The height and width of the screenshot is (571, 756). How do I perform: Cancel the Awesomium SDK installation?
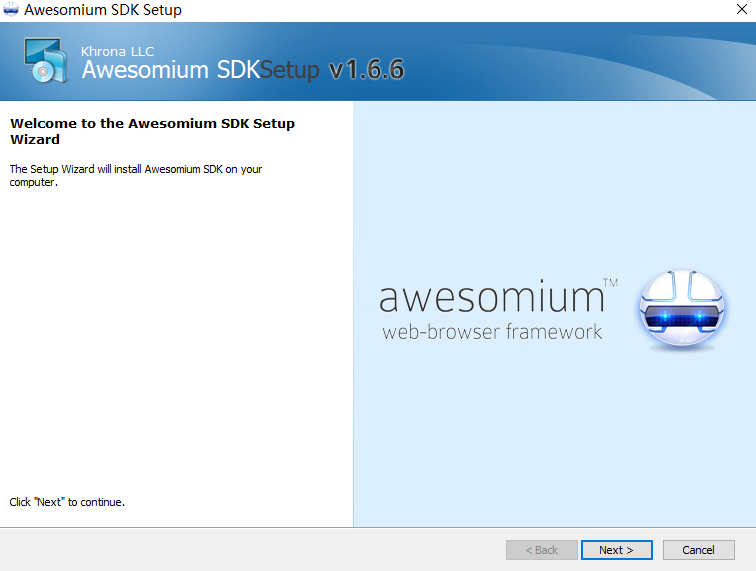(699, 550)
